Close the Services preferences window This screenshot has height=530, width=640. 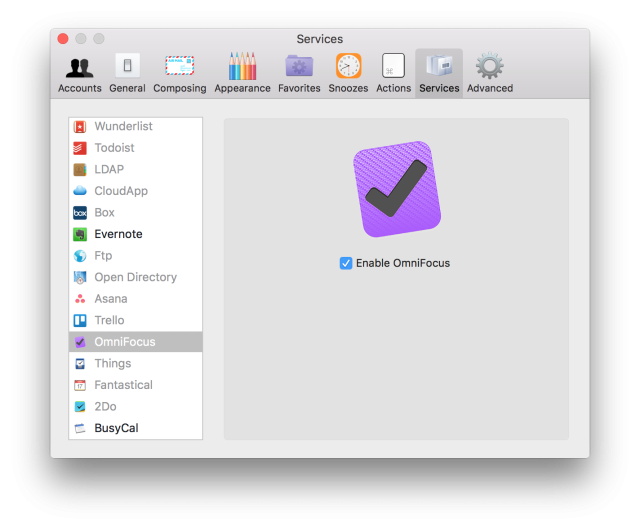63,39
